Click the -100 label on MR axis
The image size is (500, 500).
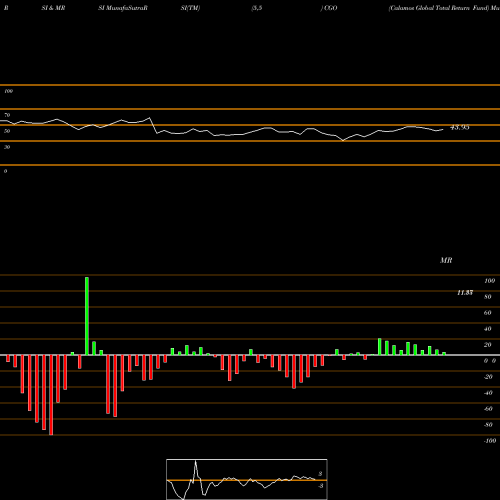coord(490,441)
